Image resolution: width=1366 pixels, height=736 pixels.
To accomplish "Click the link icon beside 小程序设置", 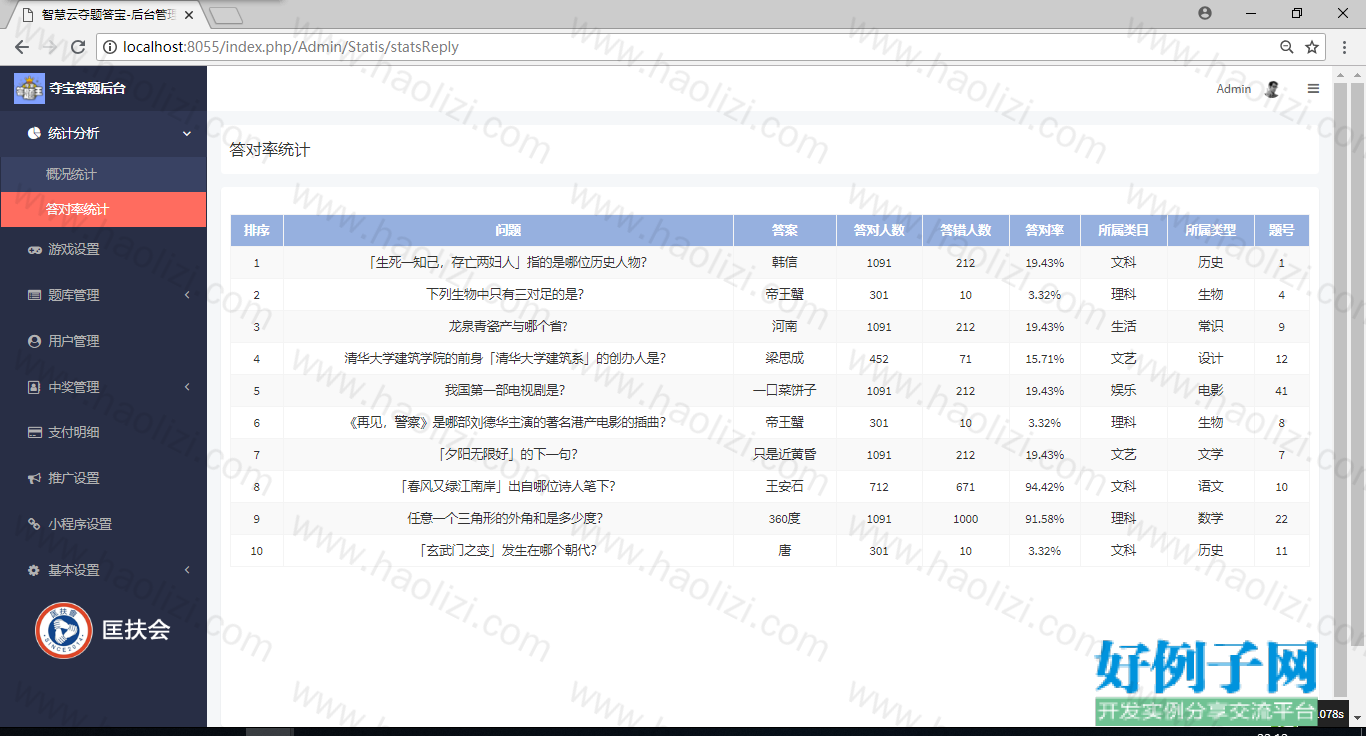I will [x=35, y=524].
